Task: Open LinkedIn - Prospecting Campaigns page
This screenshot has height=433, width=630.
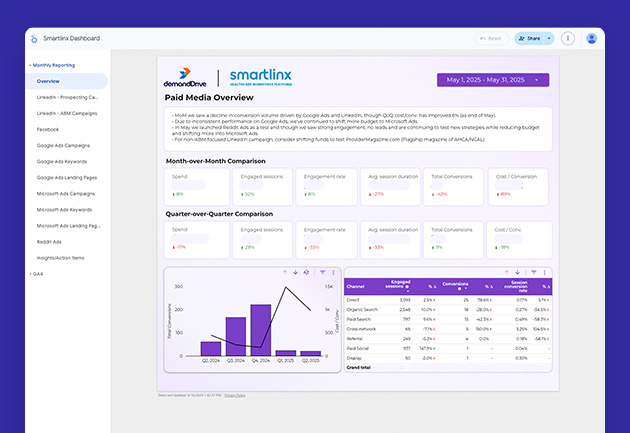Action: click(x=67, y=97)
